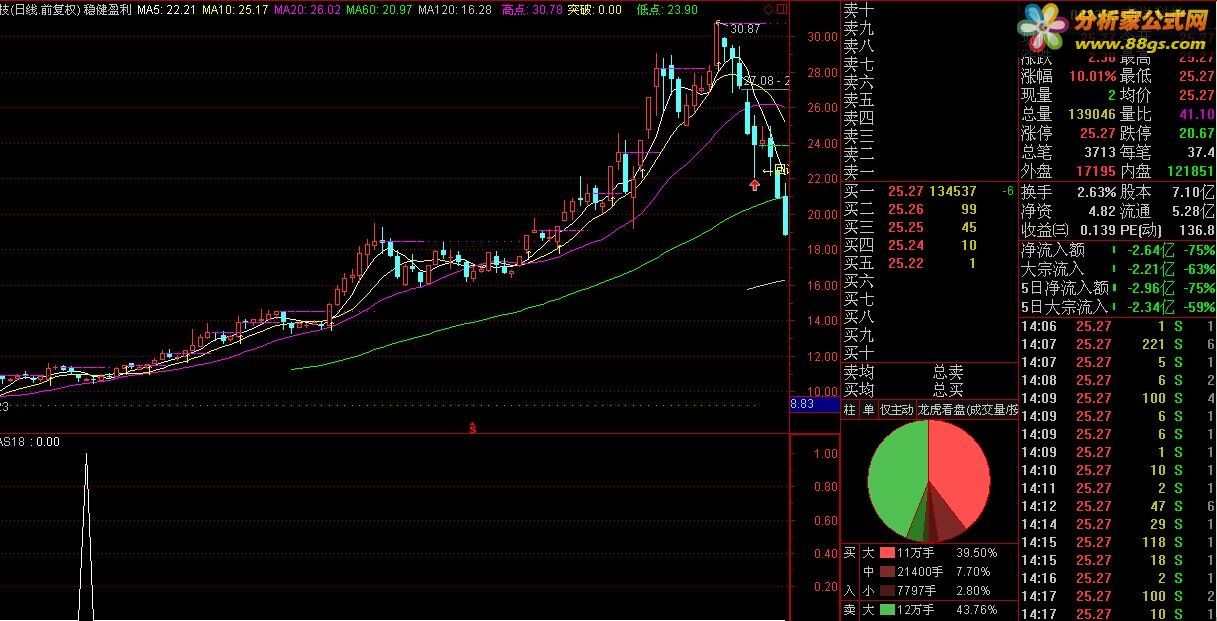Click the 大宗流入 -2.21亿 row
The width and height of the screenshot is (1217, 621).
pos(1118,269)
